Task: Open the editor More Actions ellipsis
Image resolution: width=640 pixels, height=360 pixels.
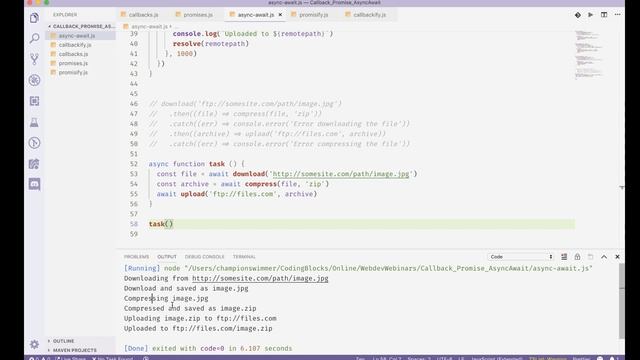Action: 617,15
